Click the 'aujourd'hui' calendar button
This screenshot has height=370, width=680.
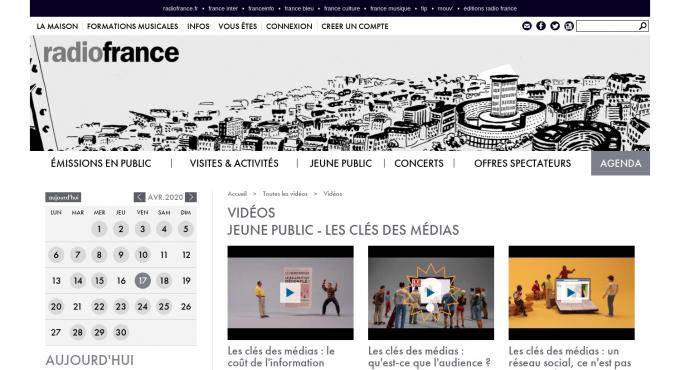click(63, 197)
